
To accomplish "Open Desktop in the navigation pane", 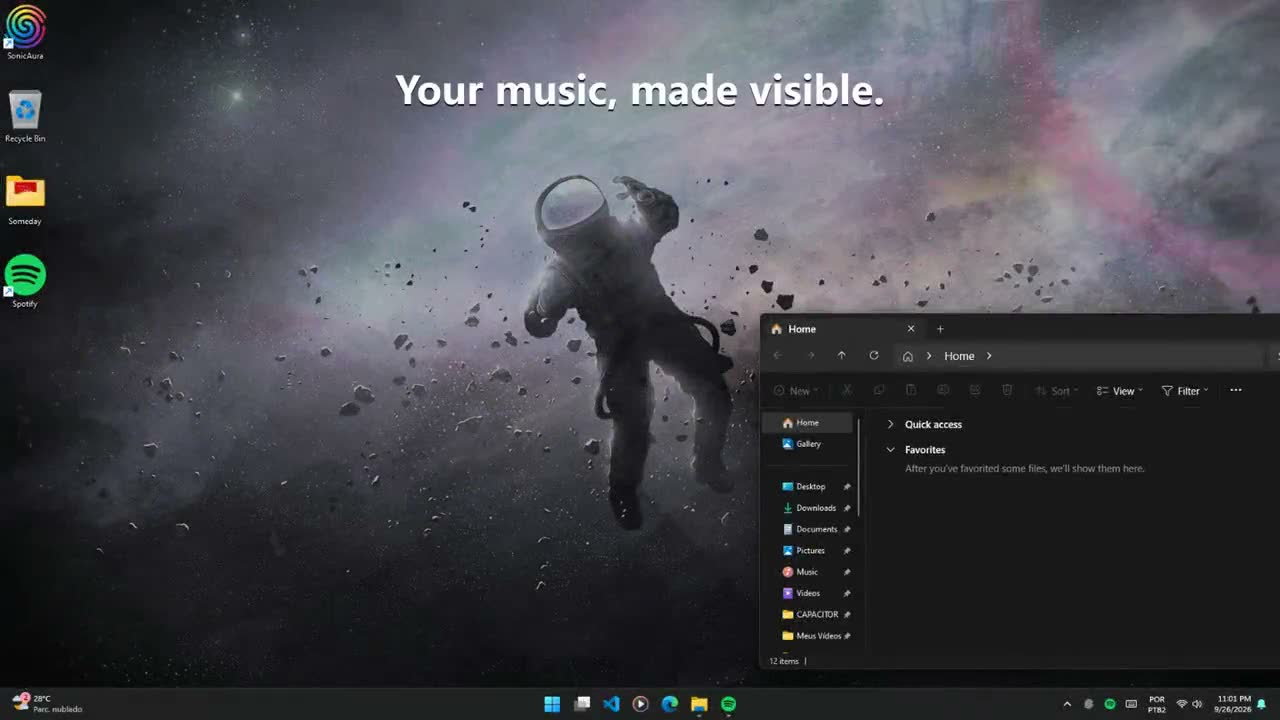I will point(808,487).
